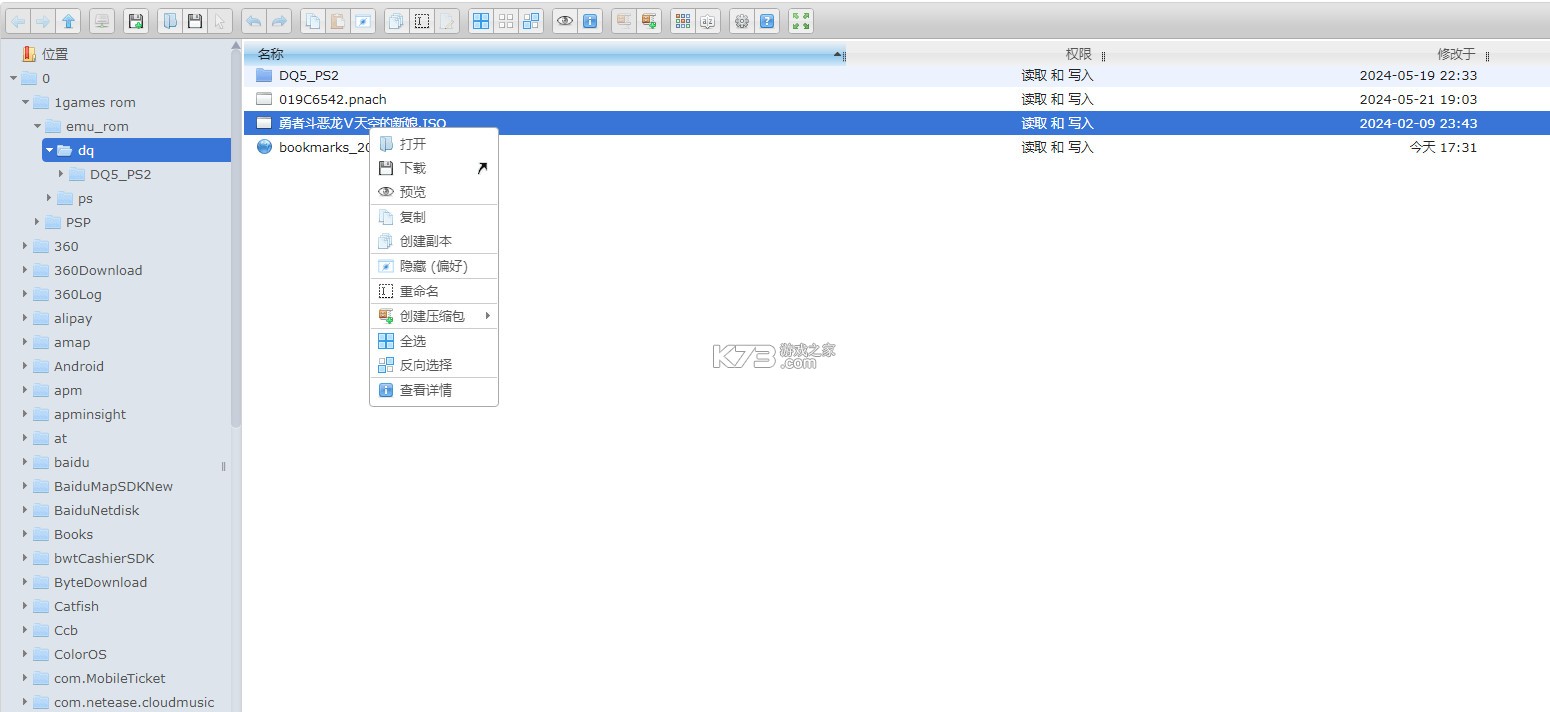Click the file upload icon in the toolbar
The width and height of the screenshot is (1550, 712).
click(x=135, y=20)
